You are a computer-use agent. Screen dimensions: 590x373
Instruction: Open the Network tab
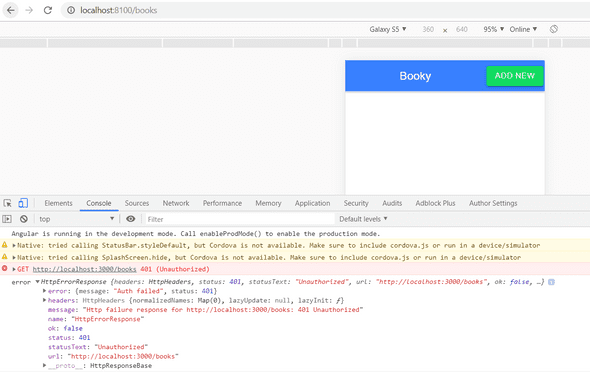click(176, 203)
